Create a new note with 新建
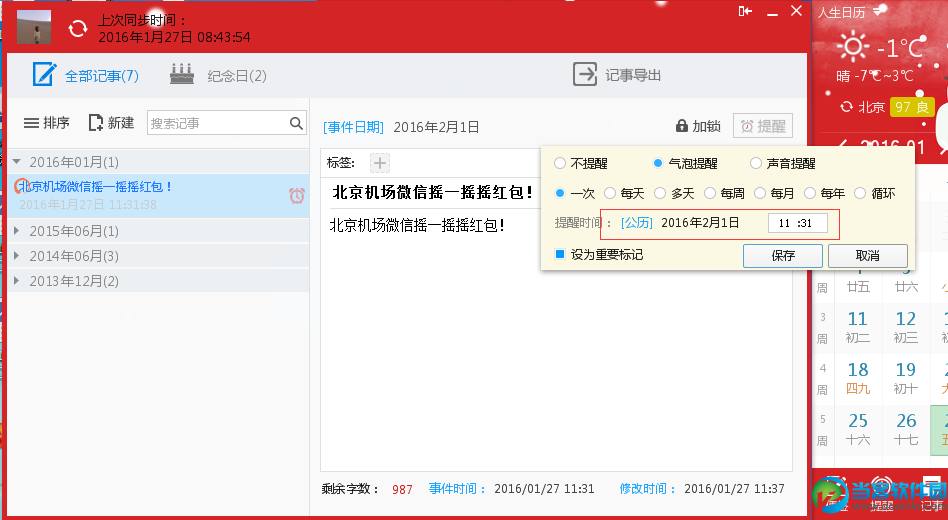 tap(111, 123)
